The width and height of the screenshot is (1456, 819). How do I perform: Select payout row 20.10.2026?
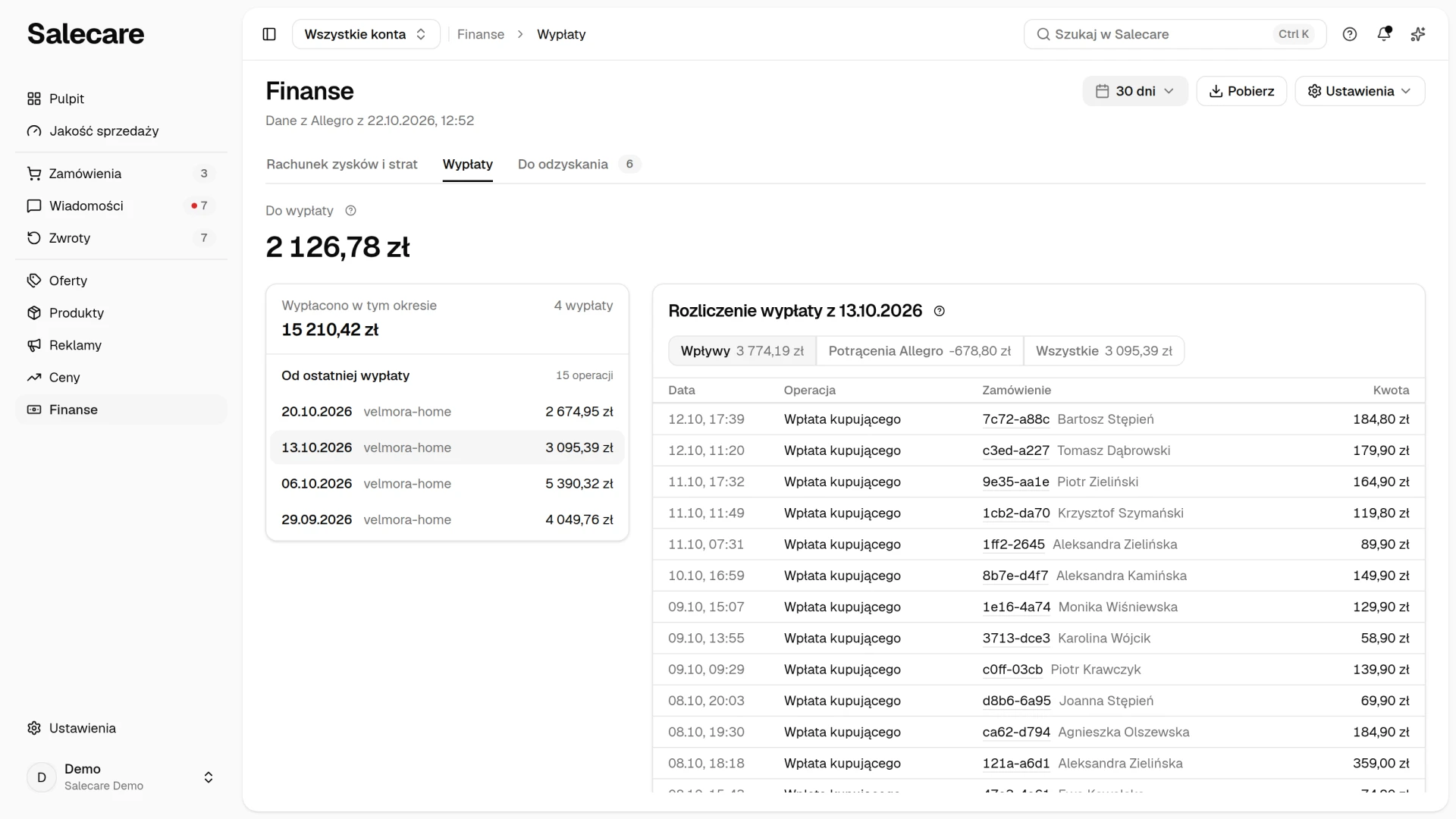pyautogui.click(x=447, y=412)
